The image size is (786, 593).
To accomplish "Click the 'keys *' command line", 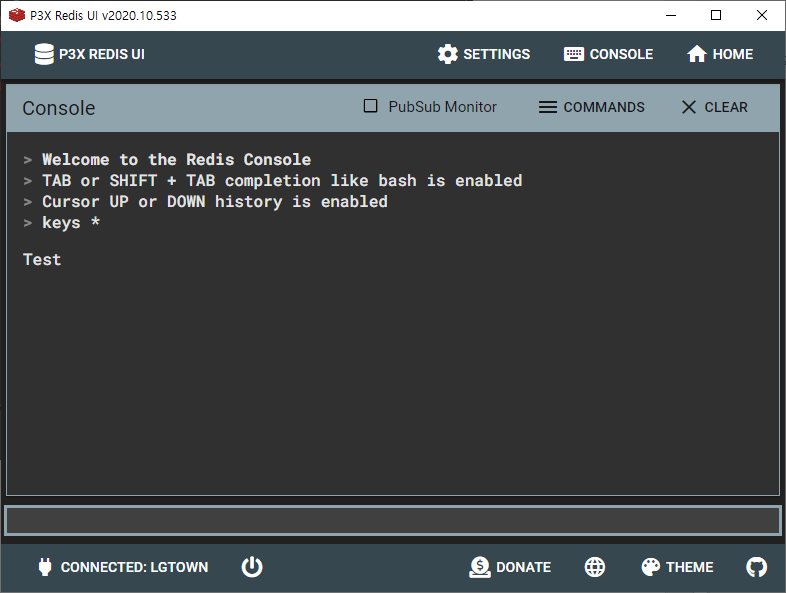I will click(x=71, y=223).
